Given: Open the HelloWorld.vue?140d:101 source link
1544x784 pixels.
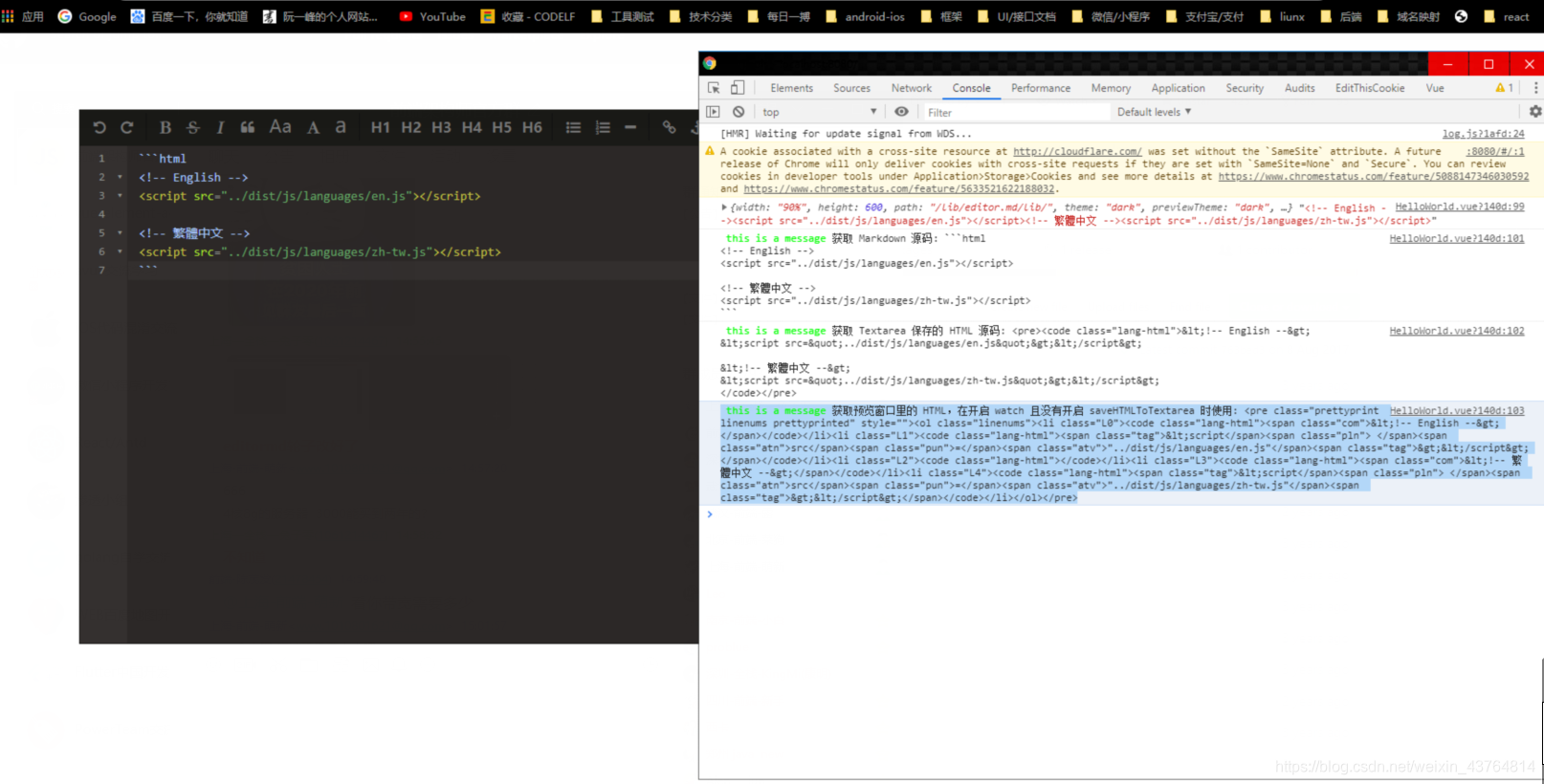Looking at the screenshot, I should click(1457, 238).
